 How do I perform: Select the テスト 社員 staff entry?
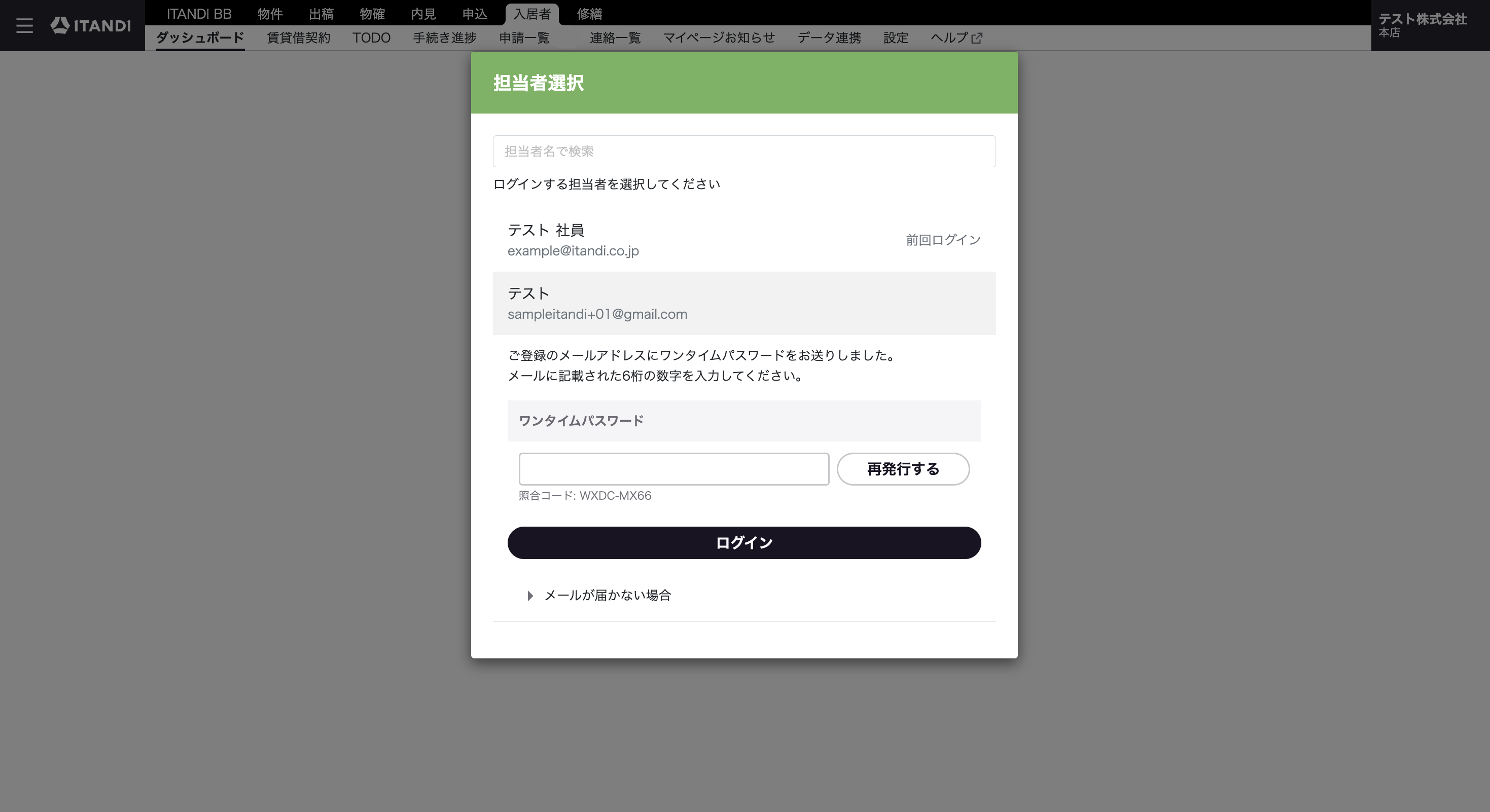pyautogui.click(x=744, y=240)
